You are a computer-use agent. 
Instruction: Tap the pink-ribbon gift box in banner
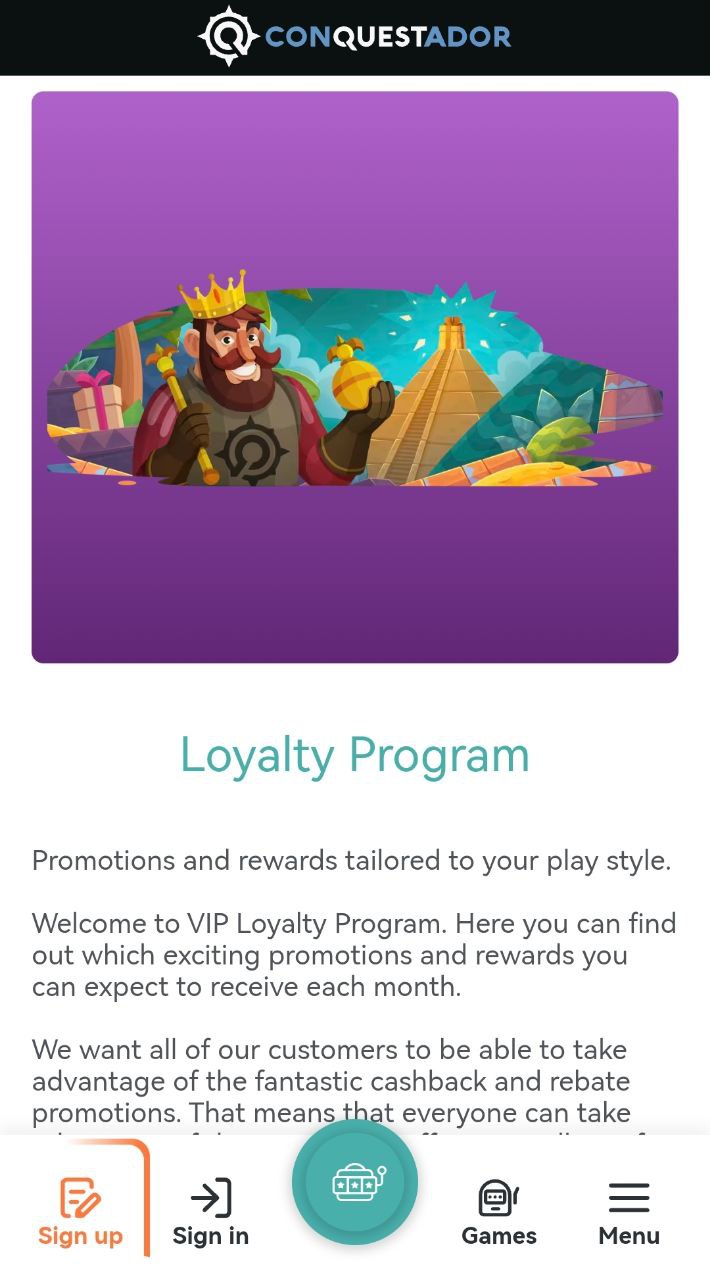coord(97,400)
